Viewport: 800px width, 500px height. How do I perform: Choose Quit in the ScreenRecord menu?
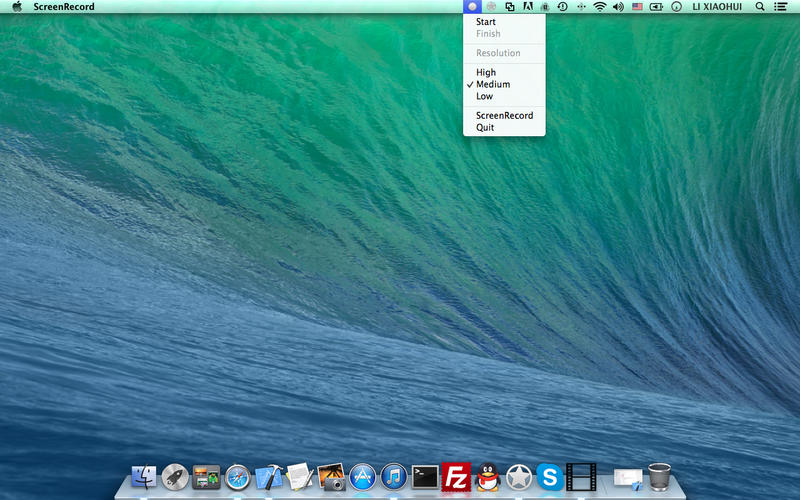485,128
